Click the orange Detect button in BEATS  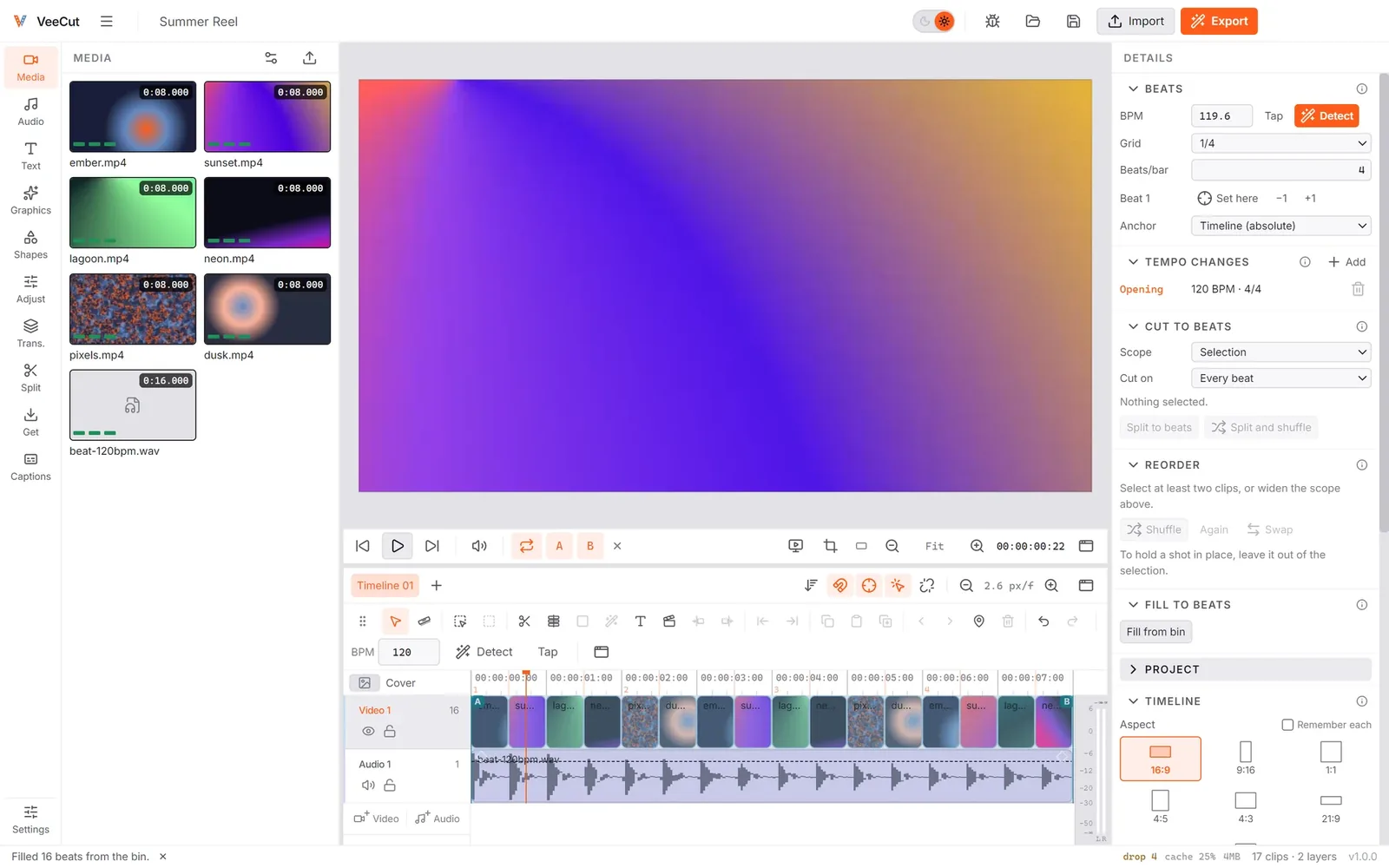pos(1326,115)
